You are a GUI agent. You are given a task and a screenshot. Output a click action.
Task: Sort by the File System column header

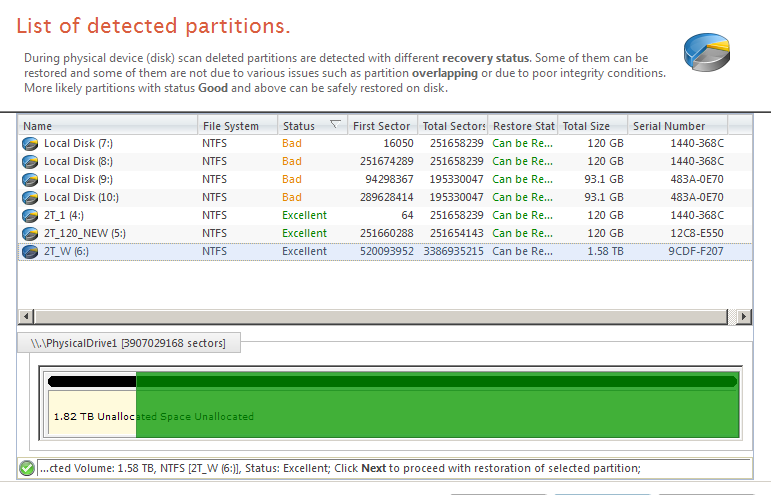tap(237, 126)
